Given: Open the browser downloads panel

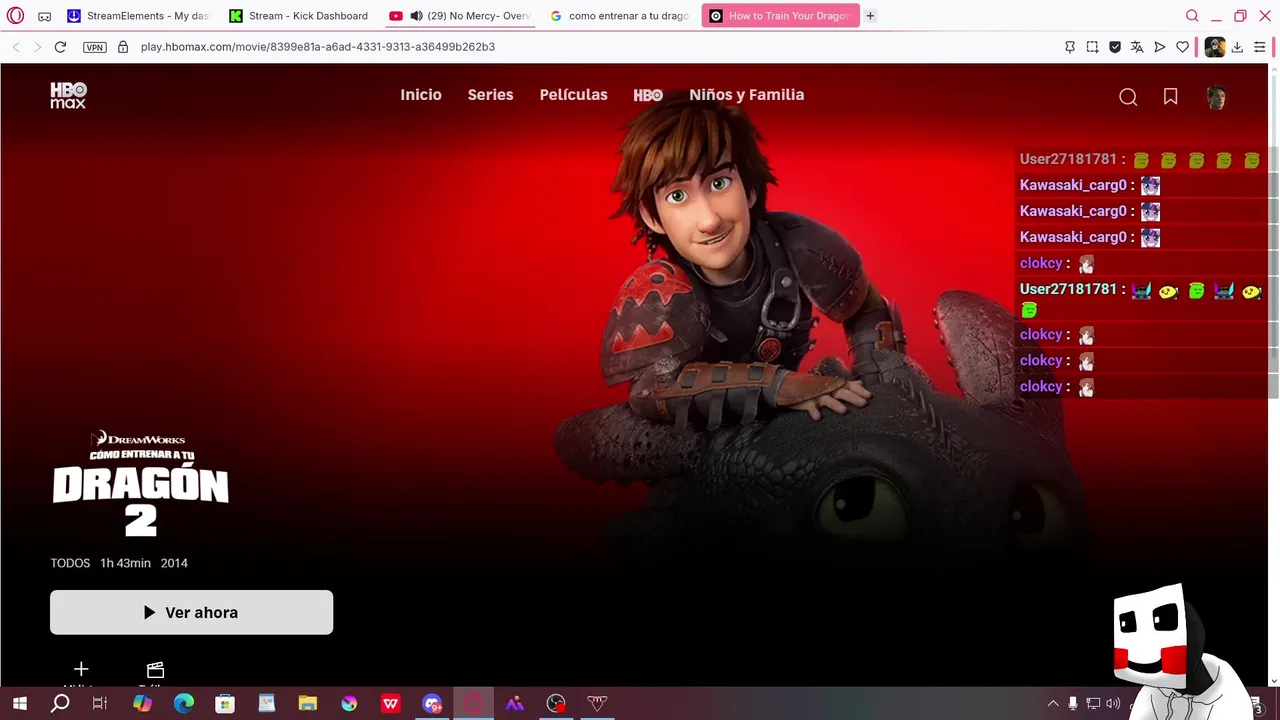Looking at the screenshot, I should point(1237,47).
